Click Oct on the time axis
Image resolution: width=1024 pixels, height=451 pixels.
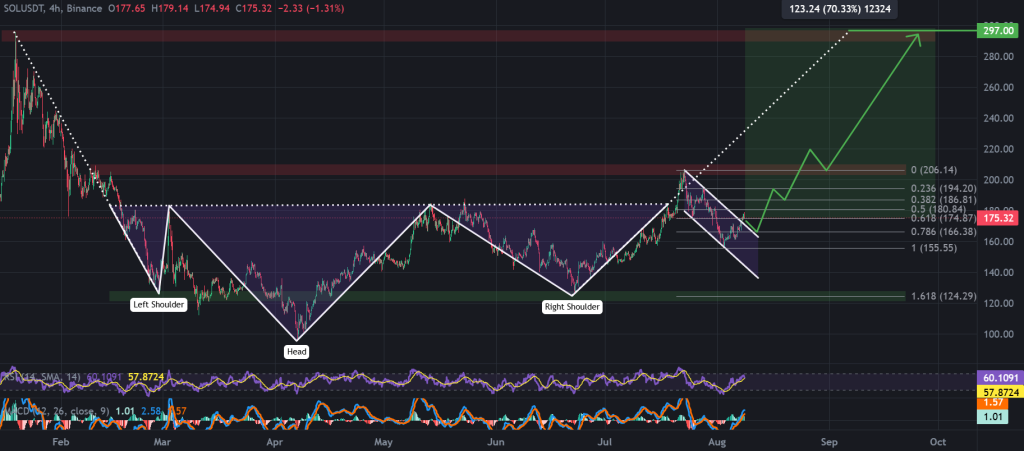coord(937,441)
